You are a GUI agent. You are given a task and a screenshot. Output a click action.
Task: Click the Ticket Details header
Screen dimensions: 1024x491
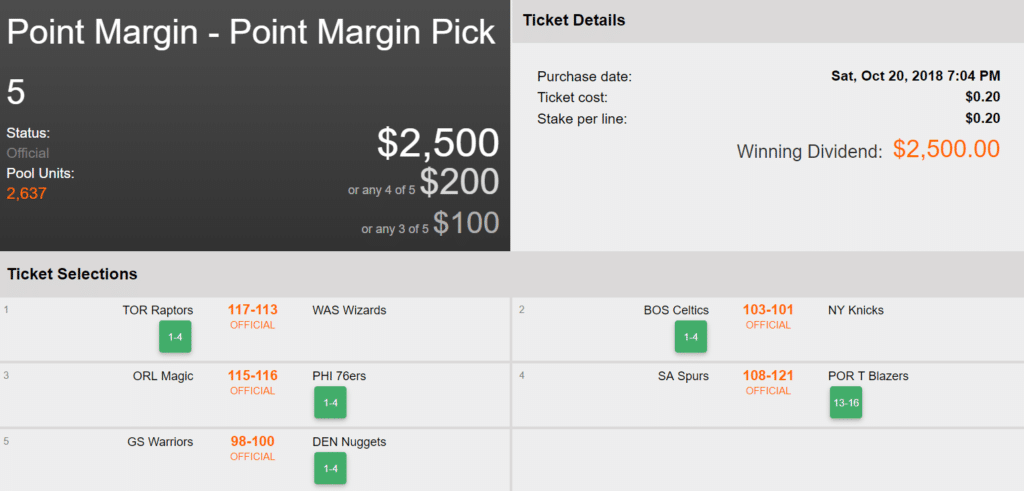point(574,20)
